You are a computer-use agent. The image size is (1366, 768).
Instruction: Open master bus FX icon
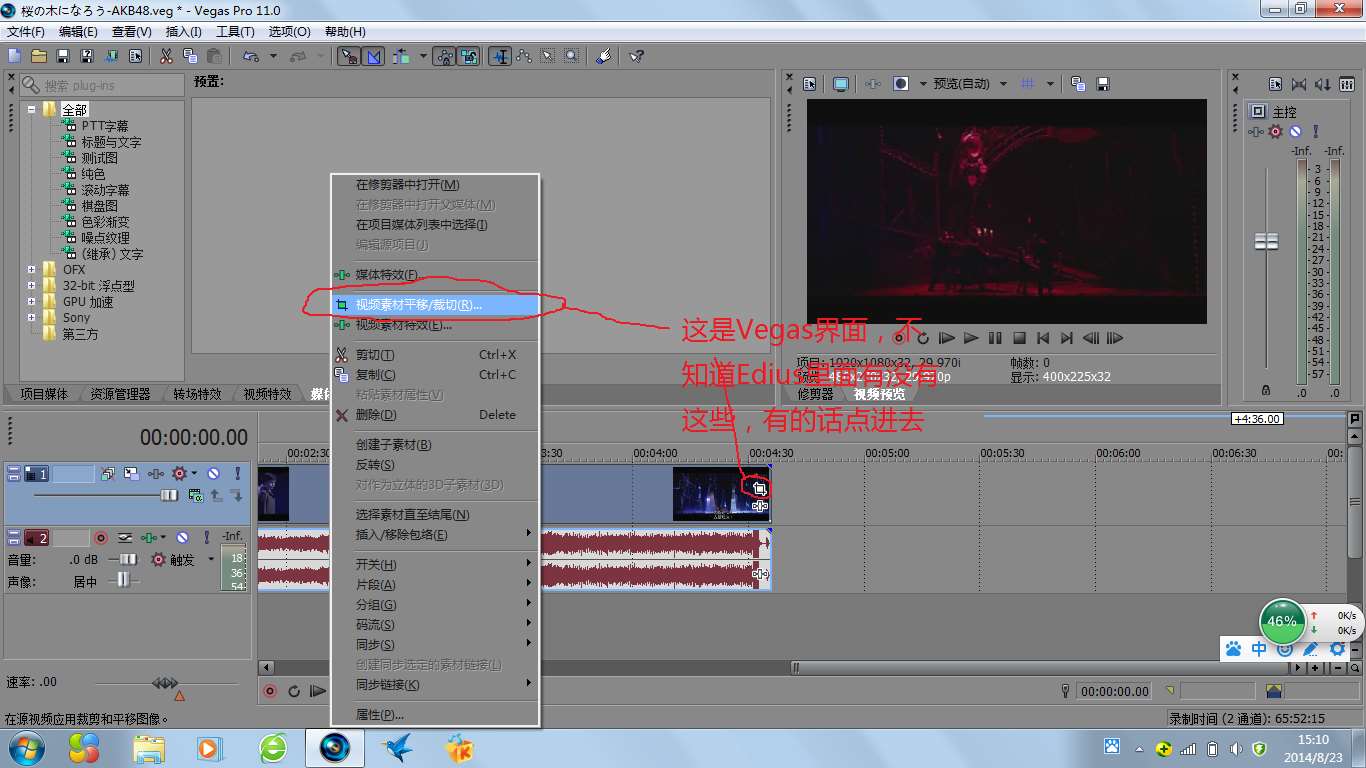click(x=1255, y=131)
